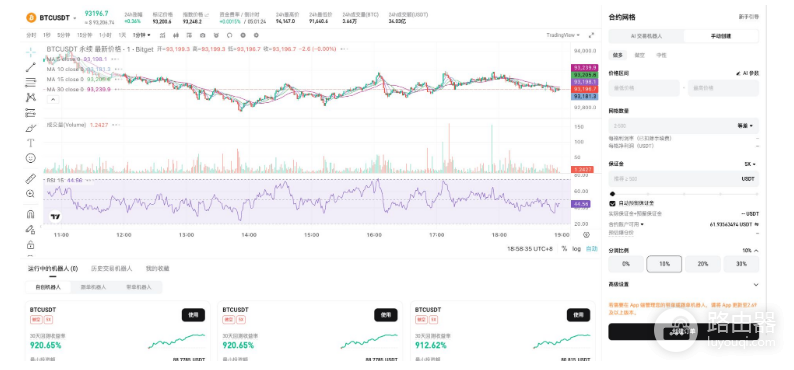This screenshot has width=794, height=370.
Task: Open time axis settings gear at 19:00
Action: click(x=586, y=235)
